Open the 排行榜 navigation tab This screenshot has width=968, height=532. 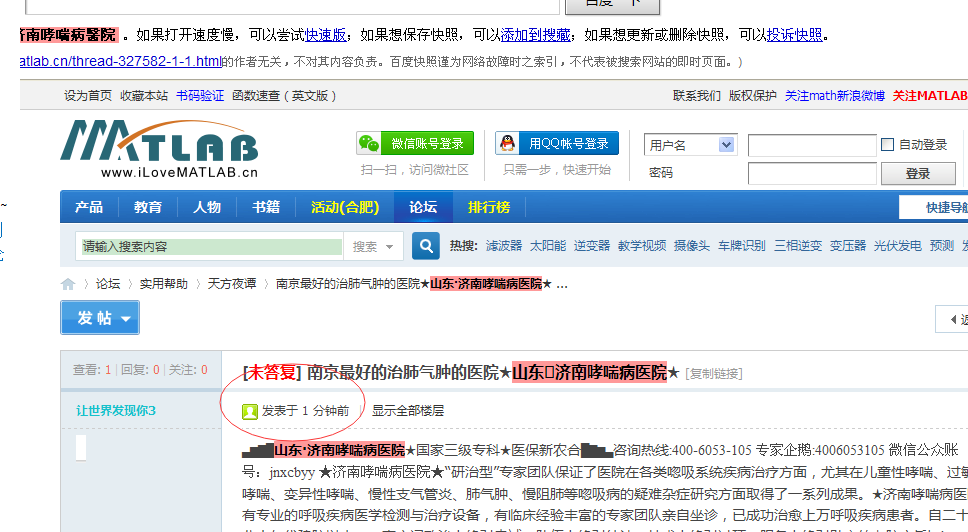click(x=489, y=207)
